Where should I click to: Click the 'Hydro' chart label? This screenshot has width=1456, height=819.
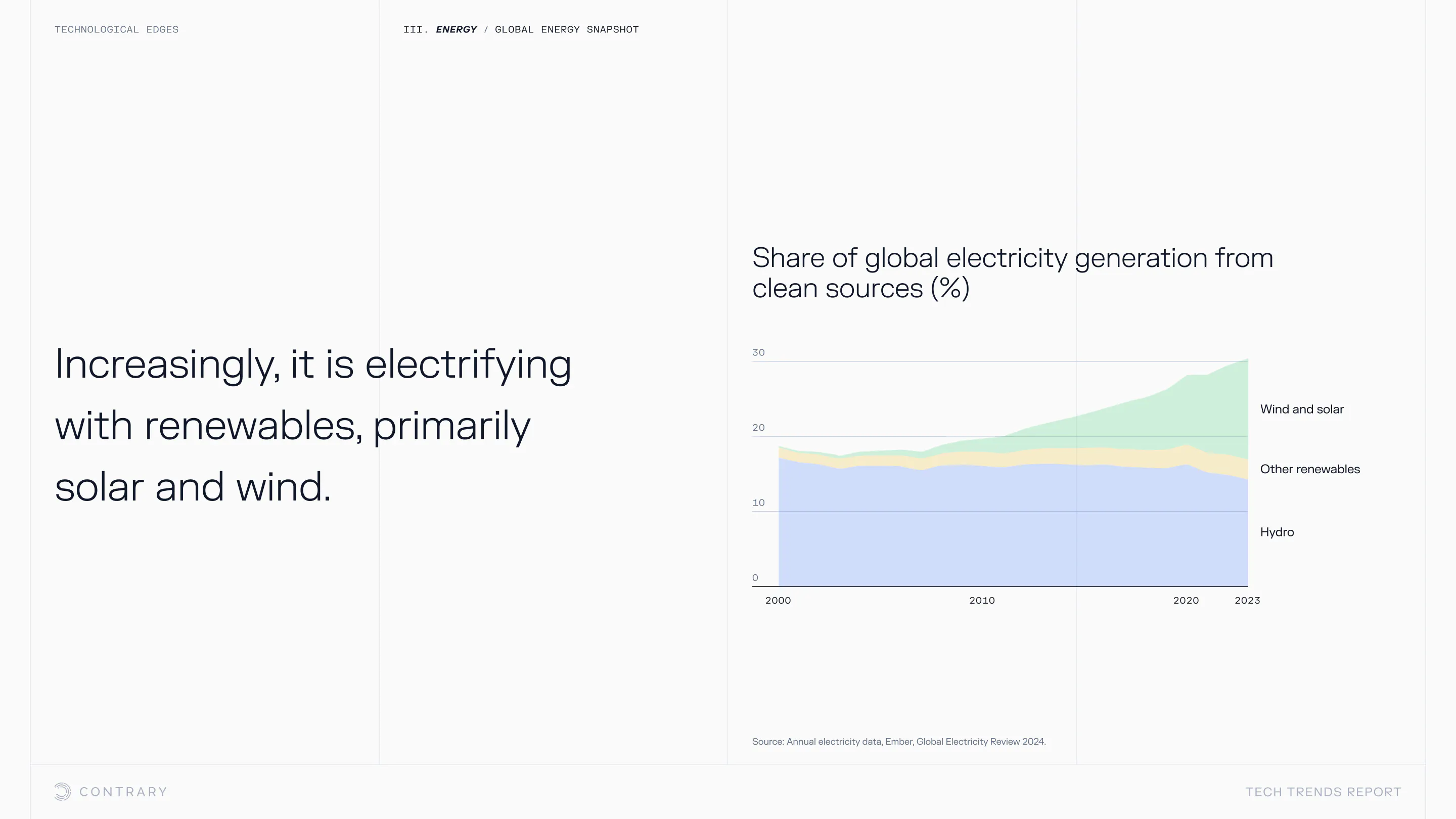1277,532
